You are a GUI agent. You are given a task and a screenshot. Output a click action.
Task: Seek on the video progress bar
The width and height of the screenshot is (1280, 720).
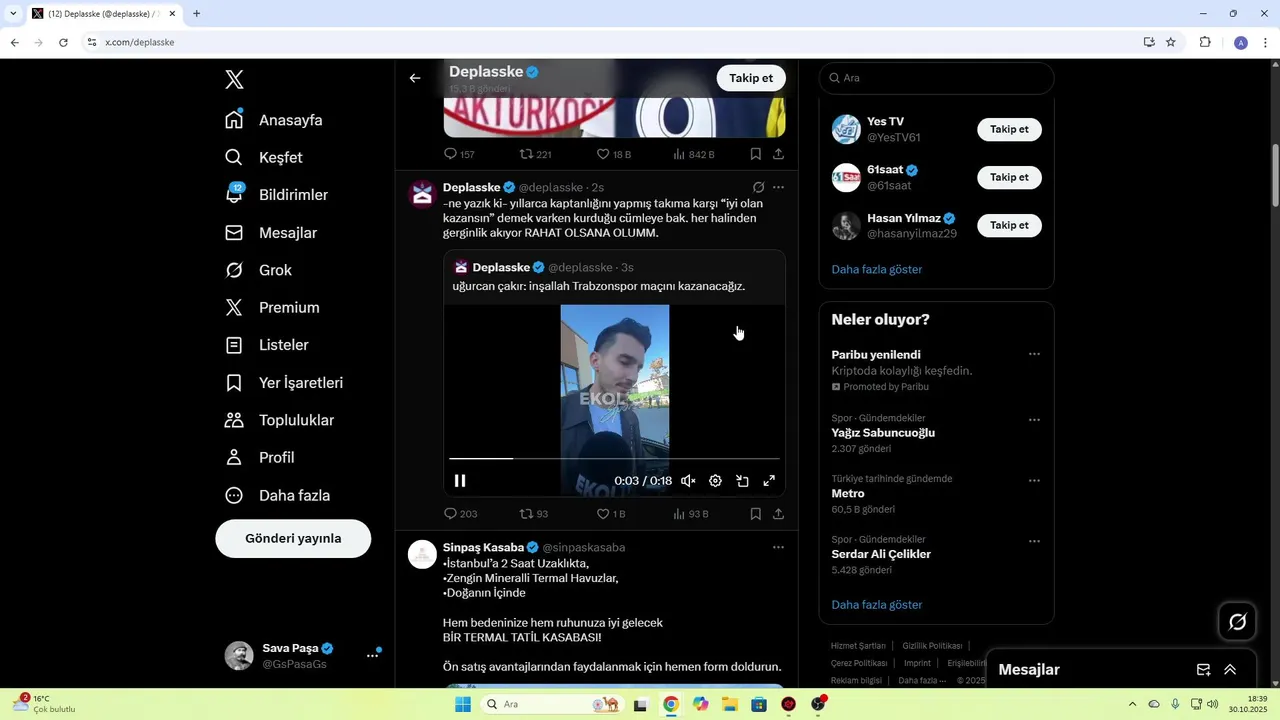pos(614,458)
